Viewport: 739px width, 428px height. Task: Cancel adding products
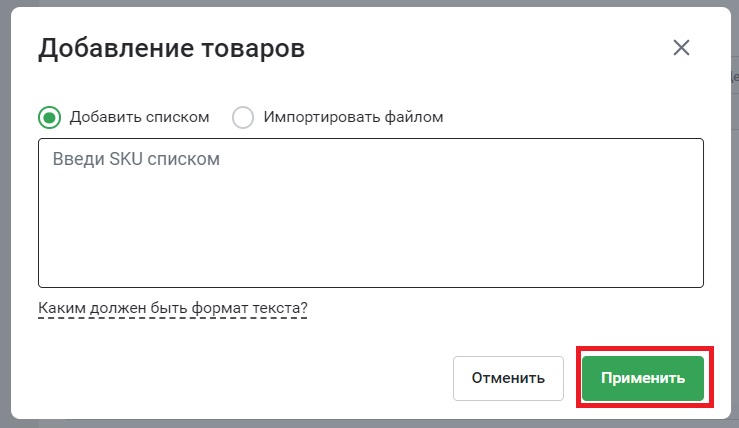click(508, 378)
